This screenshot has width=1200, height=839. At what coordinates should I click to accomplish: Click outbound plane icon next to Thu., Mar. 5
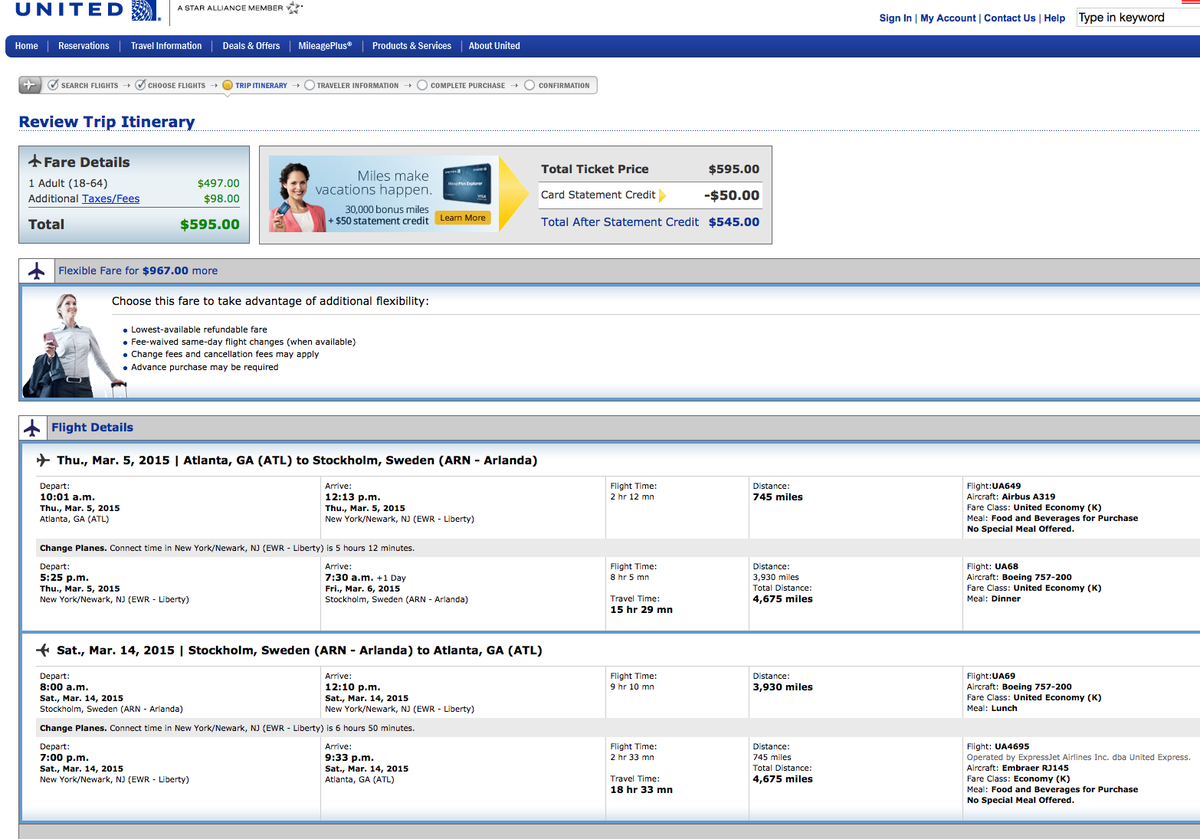tap(43, 460)
